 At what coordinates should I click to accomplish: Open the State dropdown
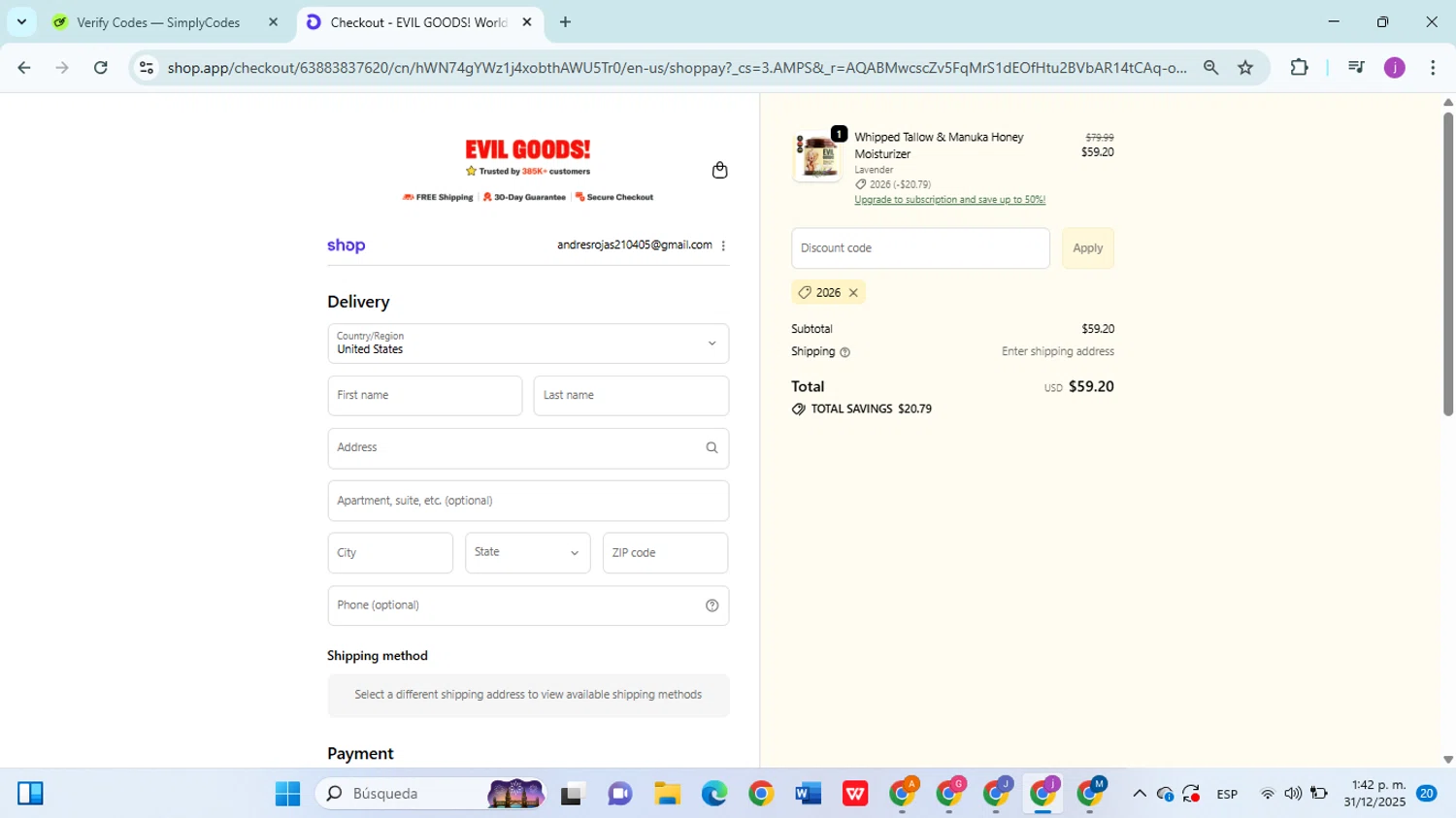(527, 553)
